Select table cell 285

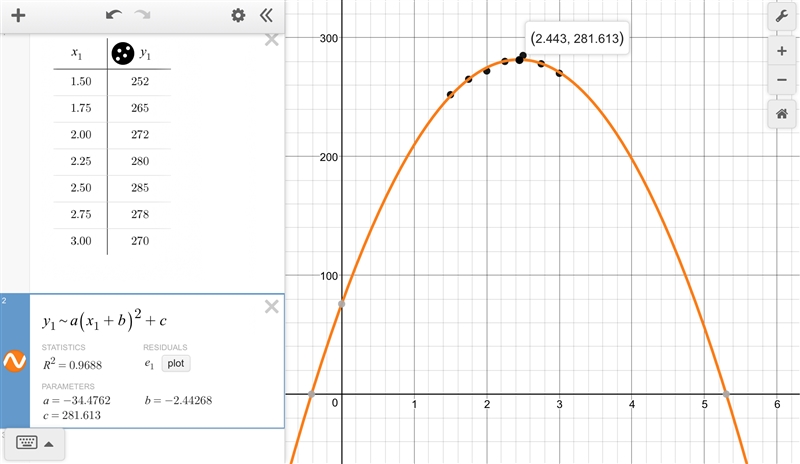139,188
